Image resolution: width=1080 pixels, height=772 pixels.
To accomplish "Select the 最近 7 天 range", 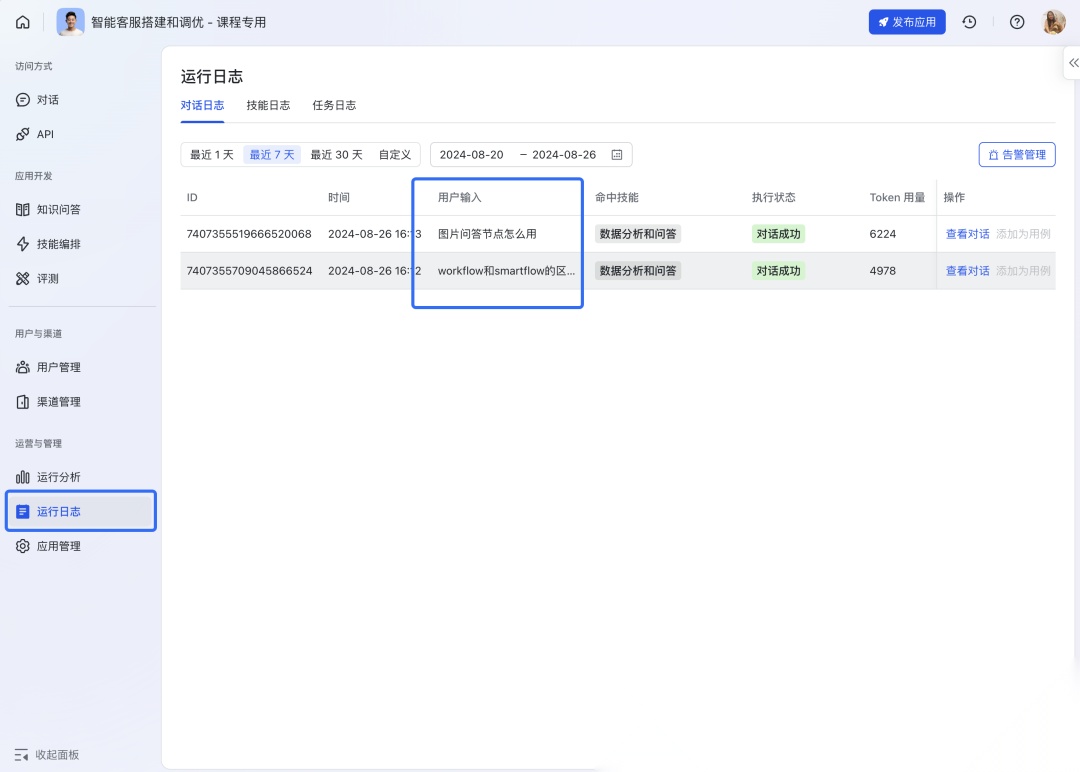I will click(x=271, y=154).
